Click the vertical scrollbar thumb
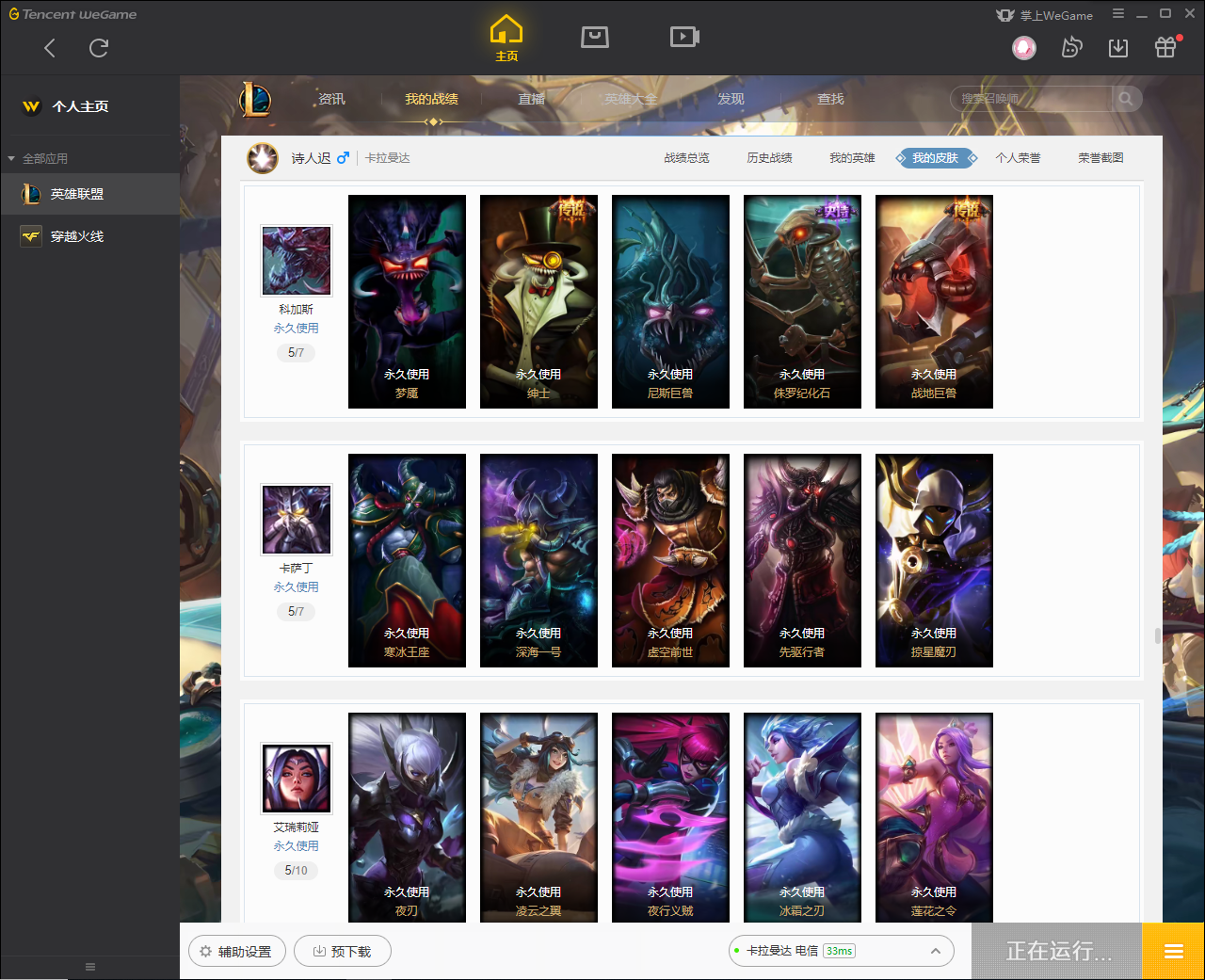Viewport: 1205px width, 980px height. pos(1157,635)
